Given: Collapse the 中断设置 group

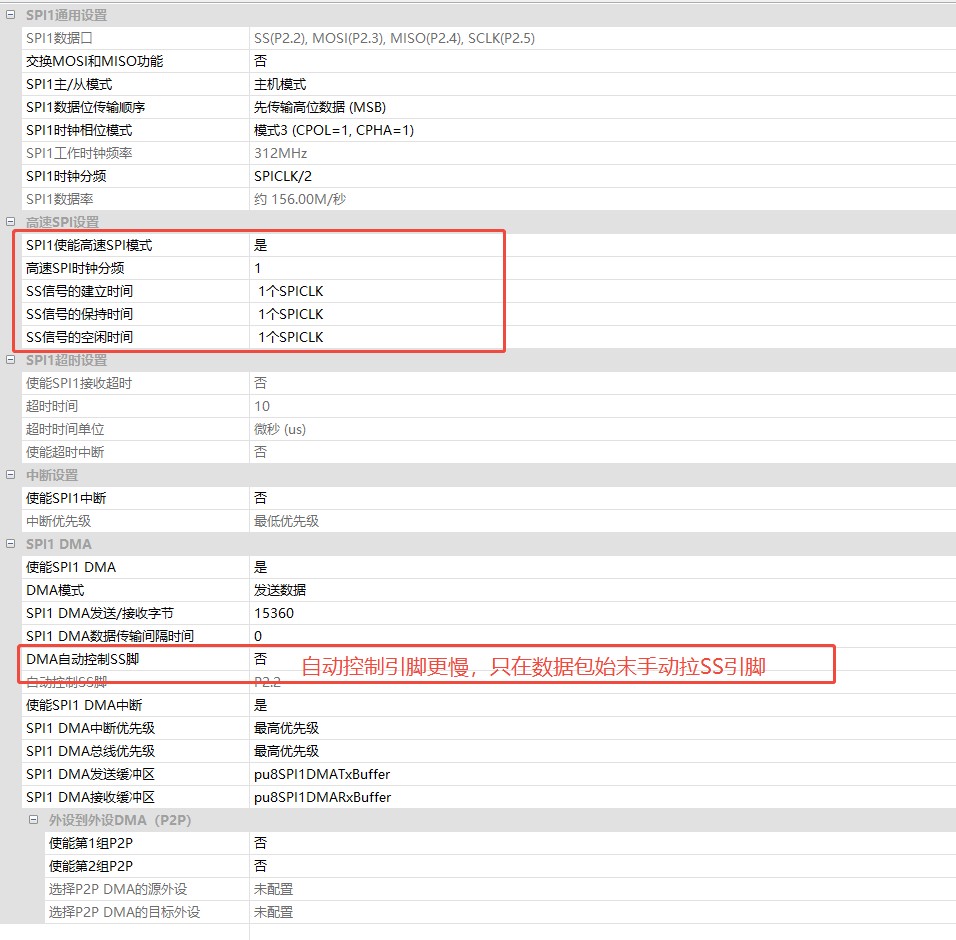Looking at the screenshot, I should click(x=10, y=475).
